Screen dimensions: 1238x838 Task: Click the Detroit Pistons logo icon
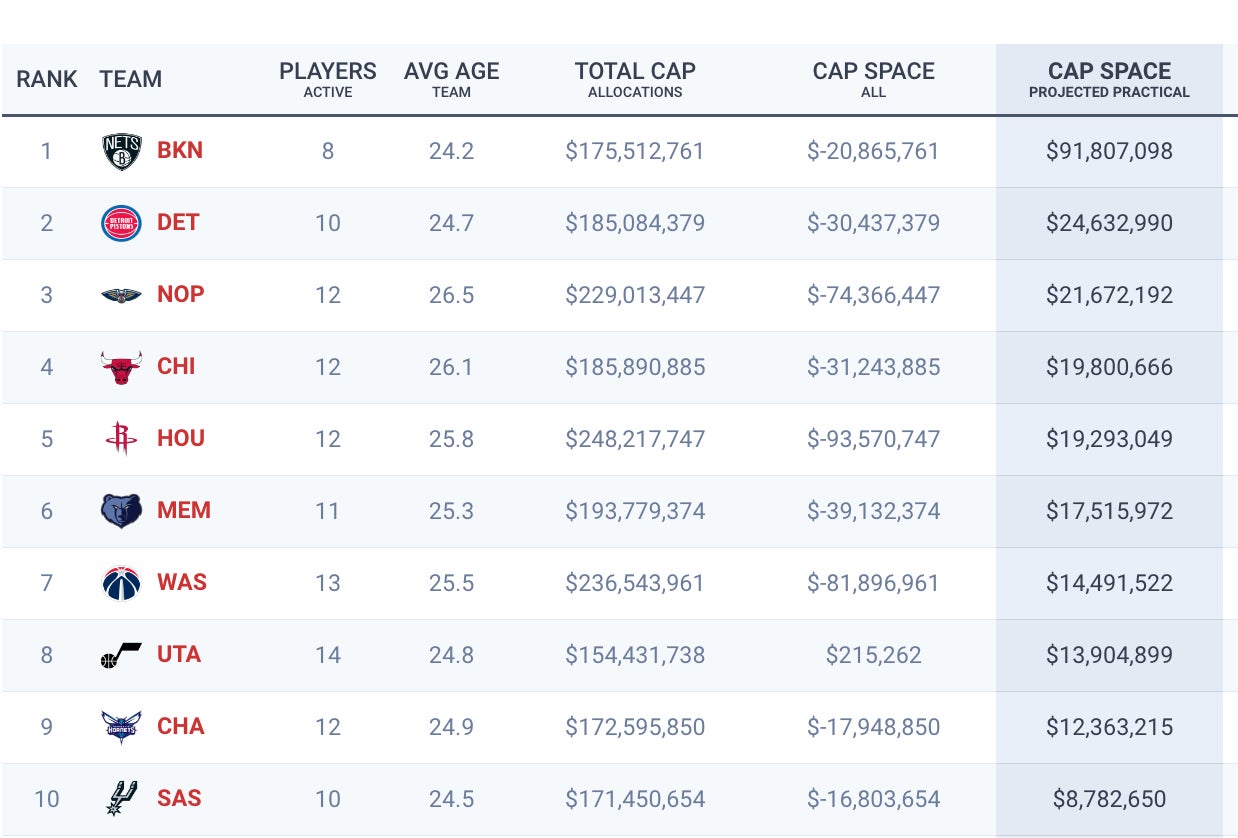122,223
